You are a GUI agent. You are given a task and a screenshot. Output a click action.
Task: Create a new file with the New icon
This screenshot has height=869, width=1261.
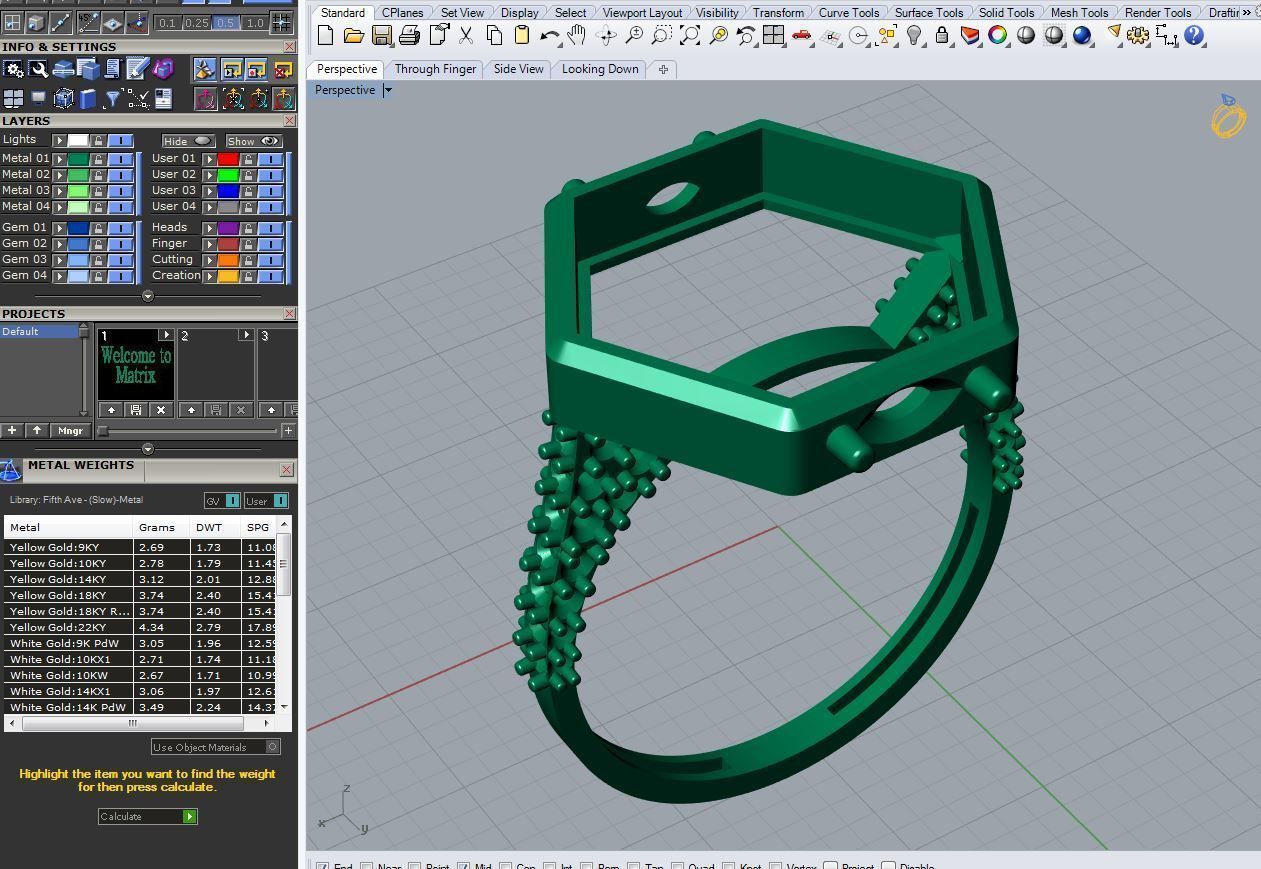(326, 36)
